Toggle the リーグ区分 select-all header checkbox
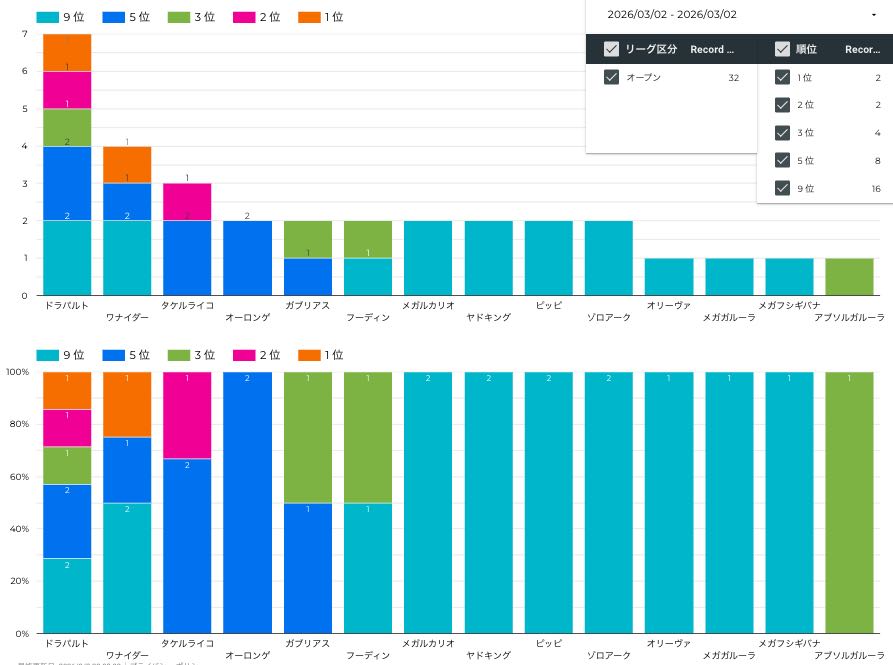This screenshot has height=665, width=893. tap(611, 49)
